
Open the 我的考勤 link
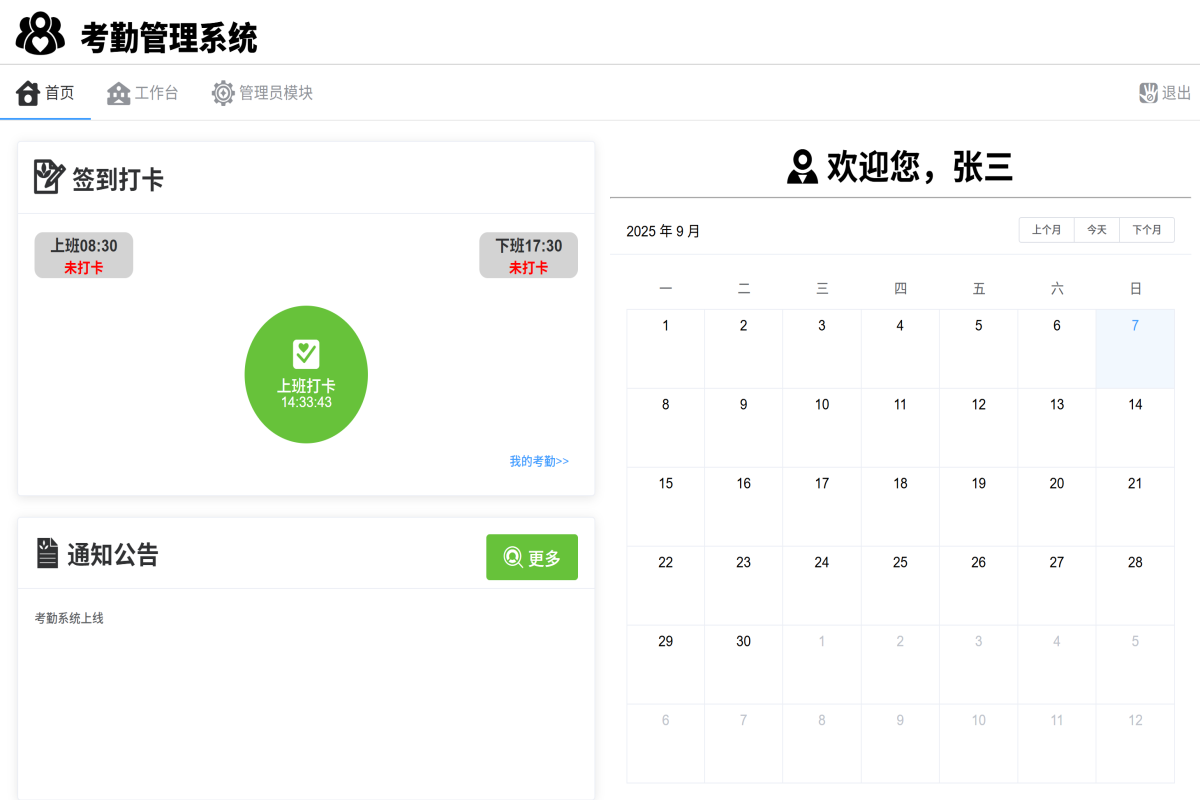pyautogui.click(x=537, y=460)
